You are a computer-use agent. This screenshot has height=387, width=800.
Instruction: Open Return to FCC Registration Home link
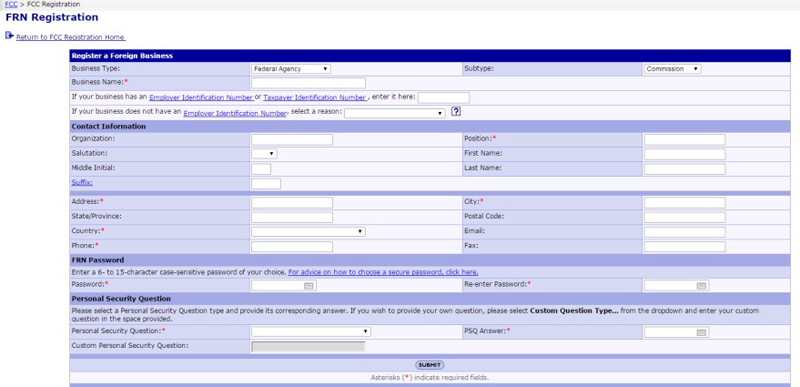[x=70, y=37]
